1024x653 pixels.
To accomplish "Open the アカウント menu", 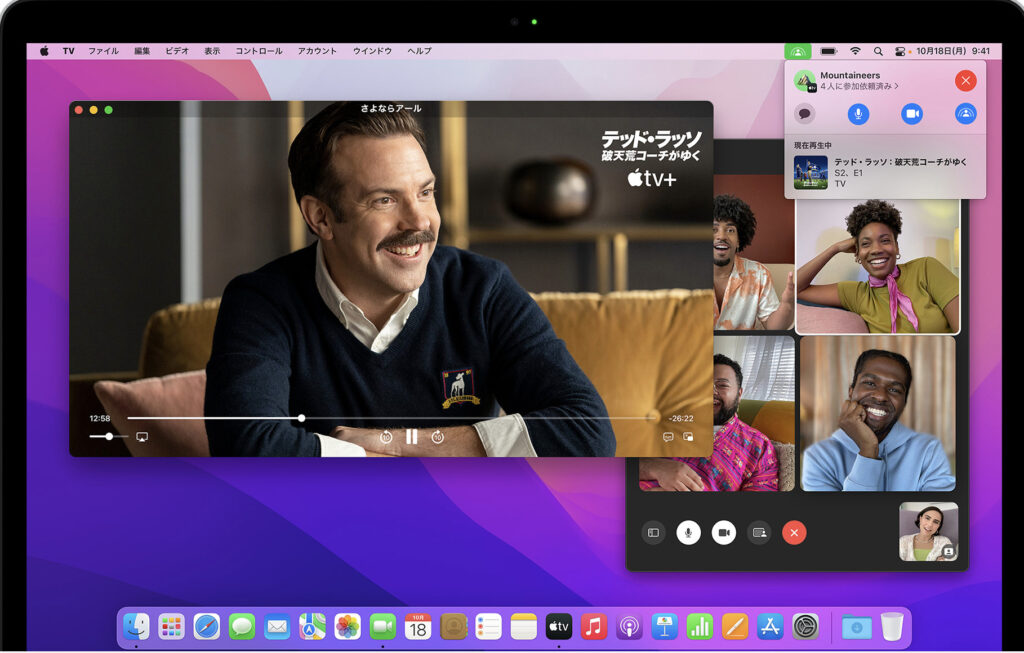I will pyautogui.click(x=317, y=51).
